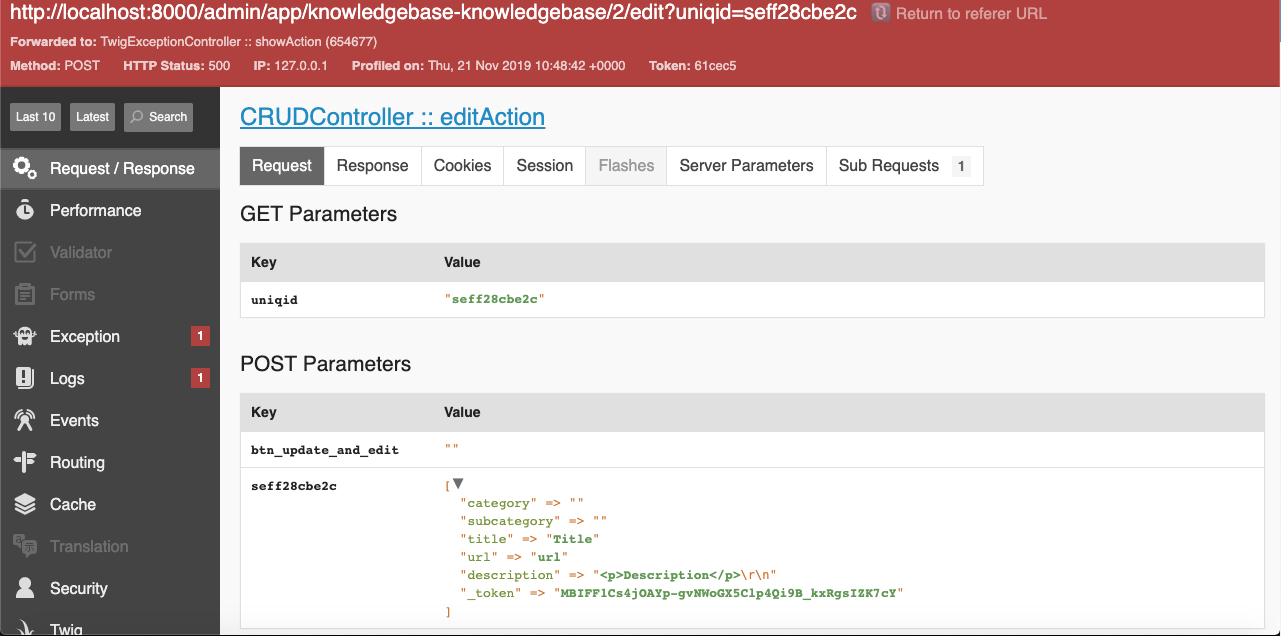Click the IP 127.0.0.1 text
The height and width of the screenshot is (636, 1281).
pyautogui.click(x=291, y=65)
